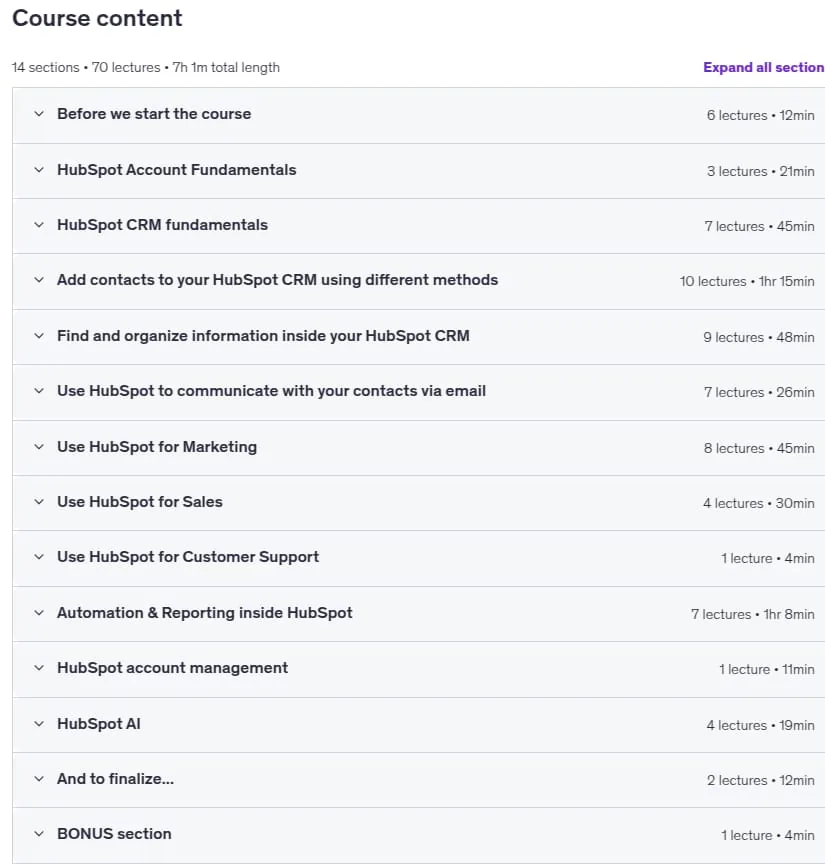
Task: Open chevron for 'Use HubSpot for Sales'
Action: pos(39,502)
